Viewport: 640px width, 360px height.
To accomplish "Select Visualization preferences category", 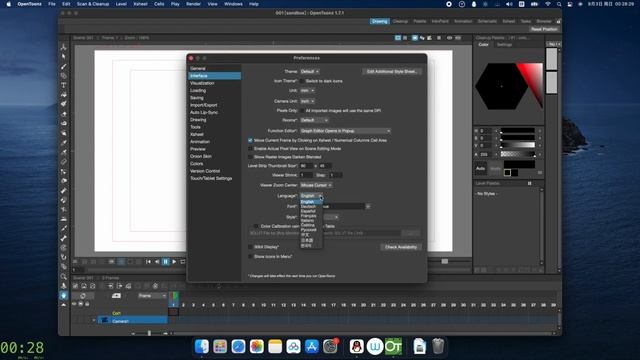I will coord(202,83).
